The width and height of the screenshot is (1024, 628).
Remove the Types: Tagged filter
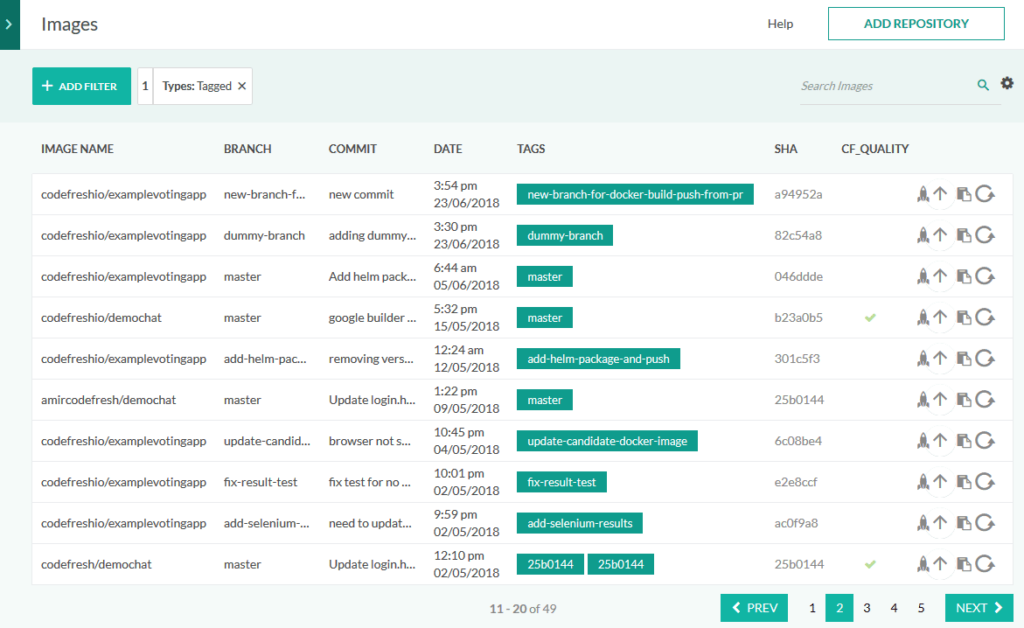click(241, 86)
